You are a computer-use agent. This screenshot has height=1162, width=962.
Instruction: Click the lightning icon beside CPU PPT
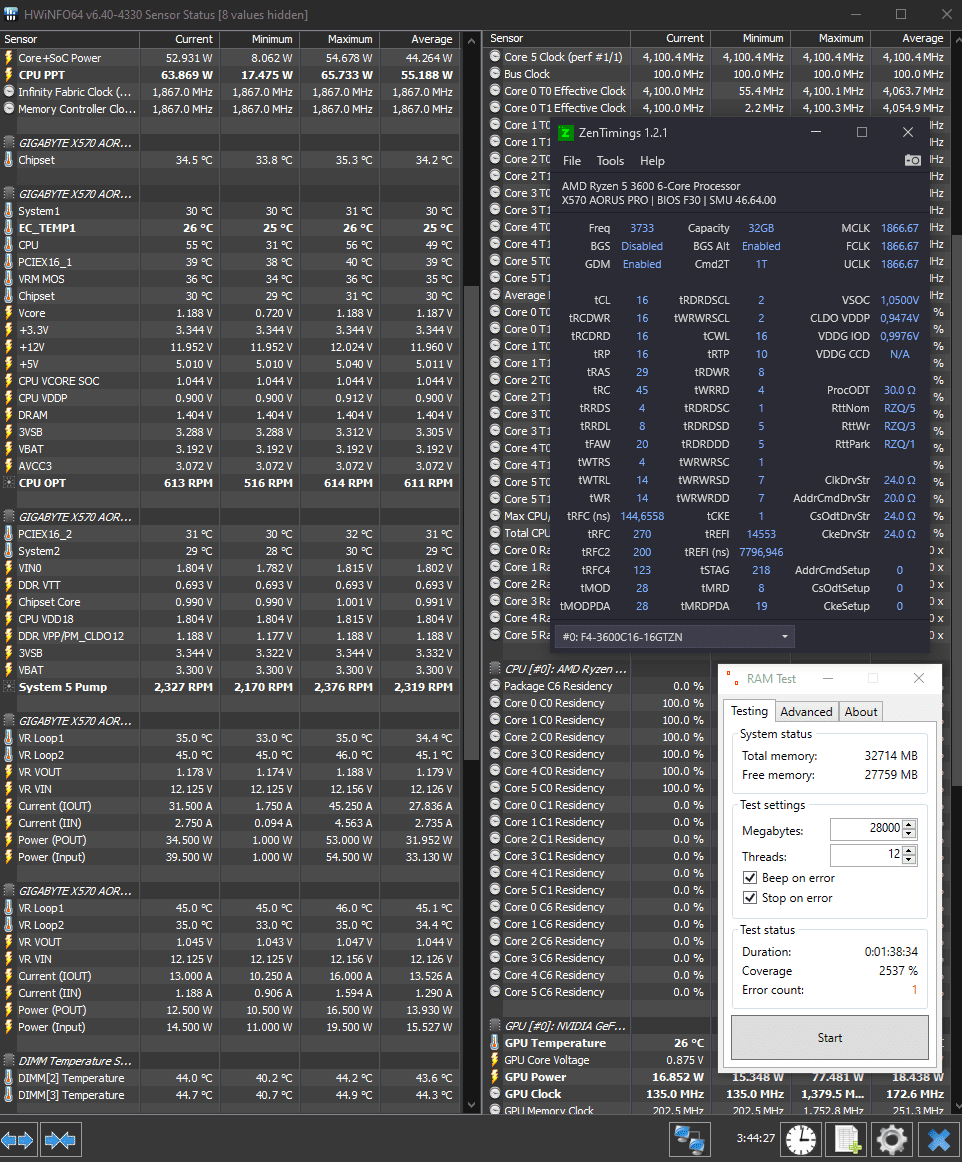pyautogui.click(x=9, y=75)
